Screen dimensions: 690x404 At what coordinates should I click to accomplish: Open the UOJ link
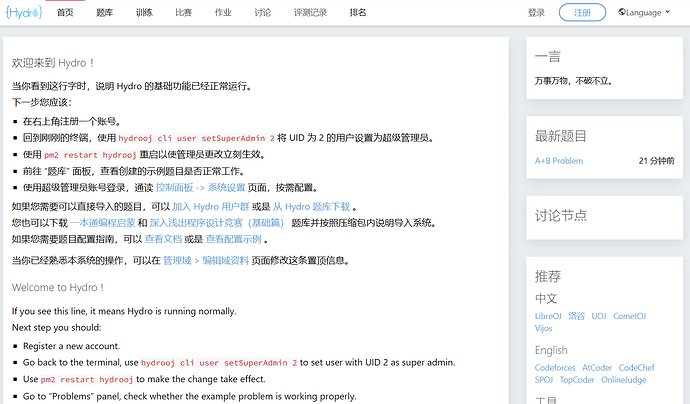pos(599,316)
